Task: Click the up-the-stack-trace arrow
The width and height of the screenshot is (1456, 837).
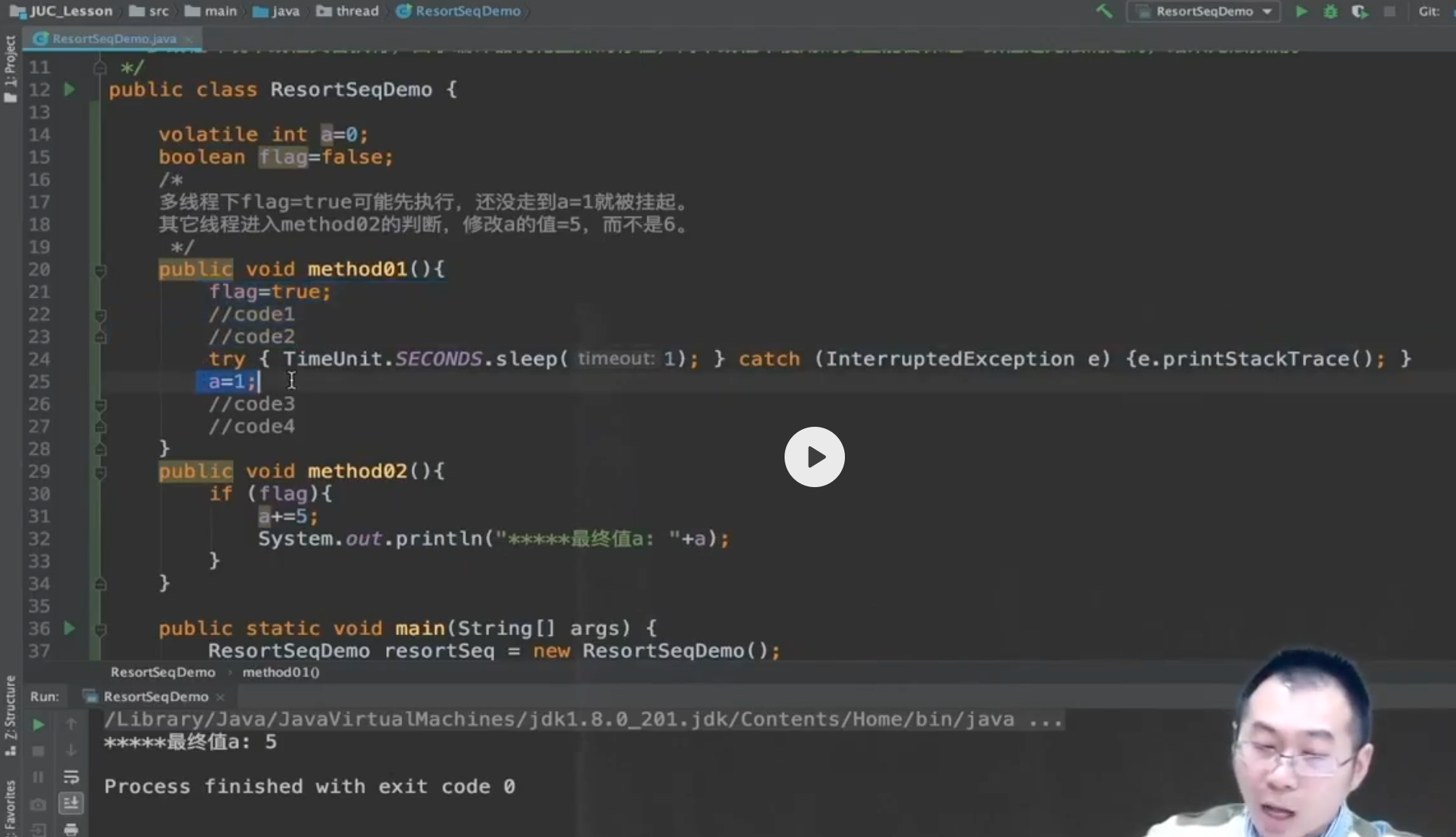Action: (x=71, y=725)
